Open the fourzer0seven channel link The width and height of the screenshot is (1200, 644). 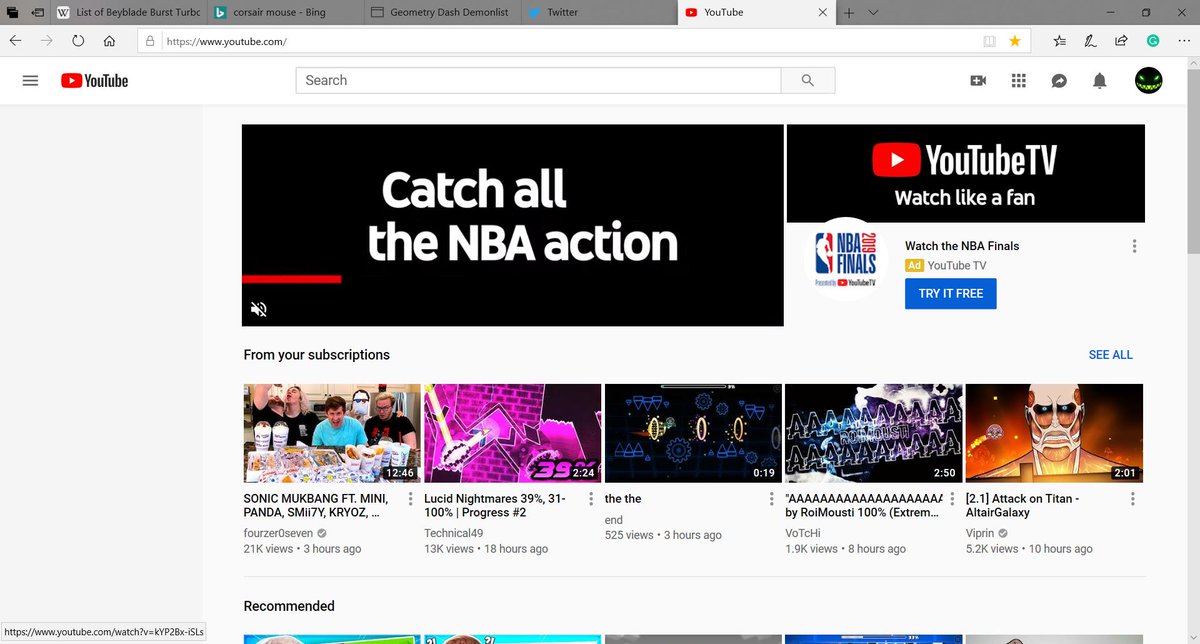click(279, 534)
